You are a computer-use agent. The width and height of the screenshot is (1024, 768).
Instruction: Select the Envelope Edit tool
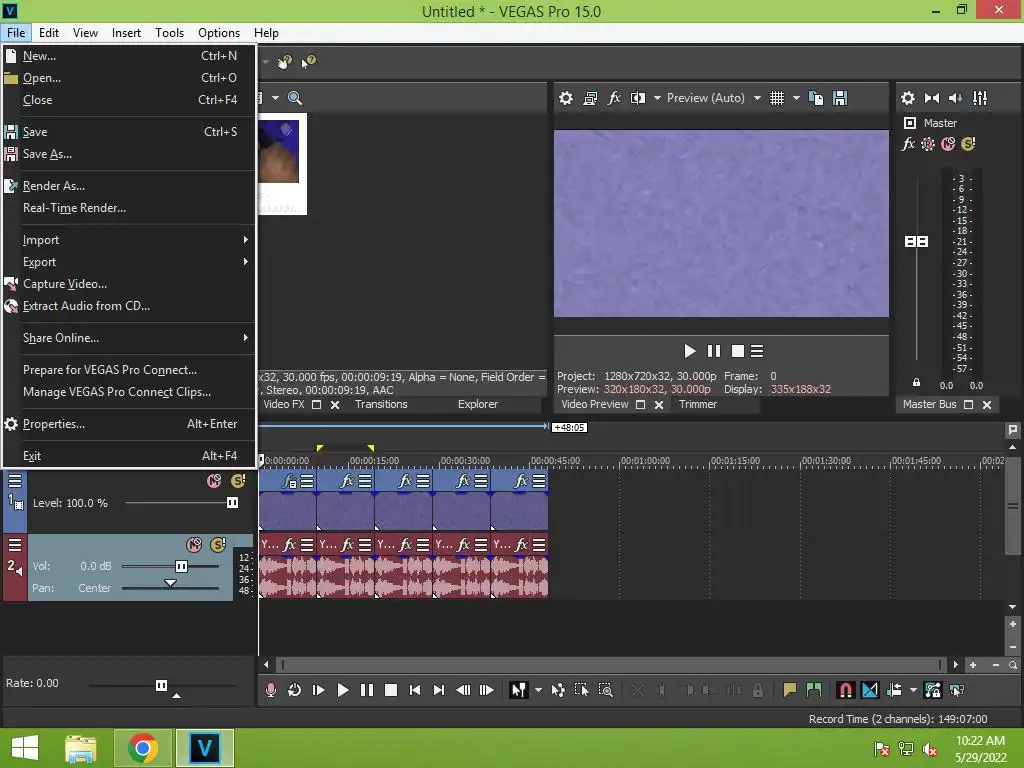pos(558,690)
